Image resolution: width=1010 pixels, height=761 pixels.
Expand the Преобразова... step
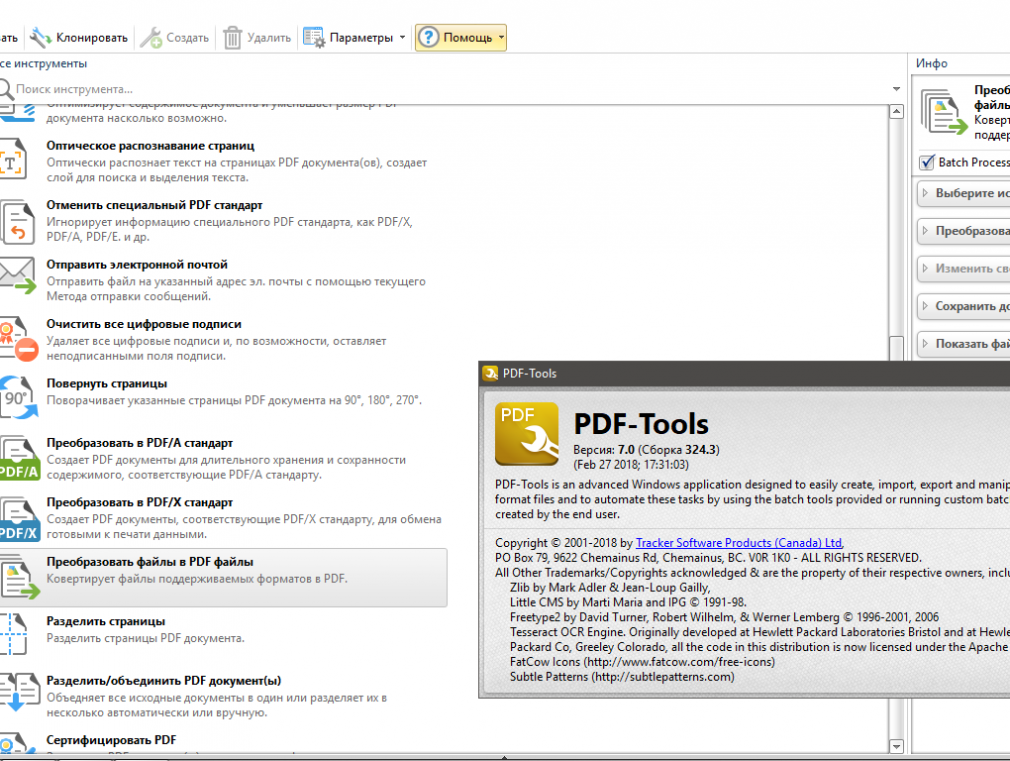[964, 231]
